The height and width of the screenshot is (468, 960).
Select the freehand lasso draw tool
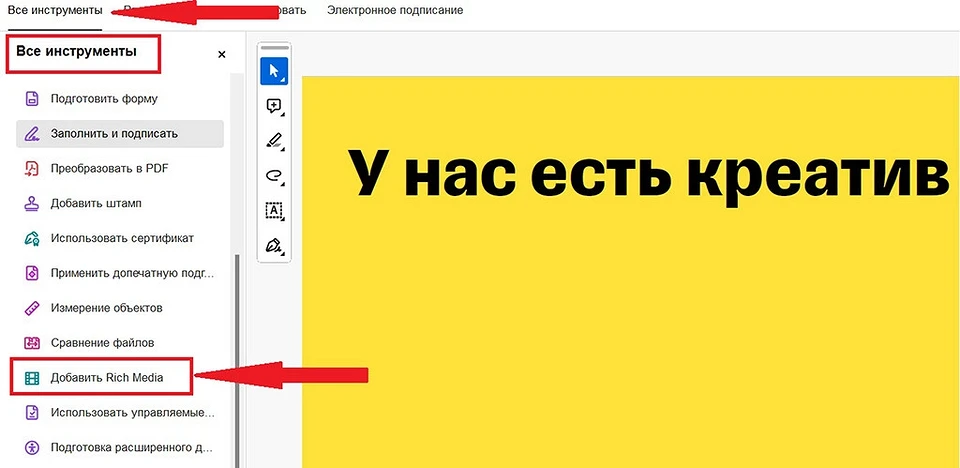(274, 176)
